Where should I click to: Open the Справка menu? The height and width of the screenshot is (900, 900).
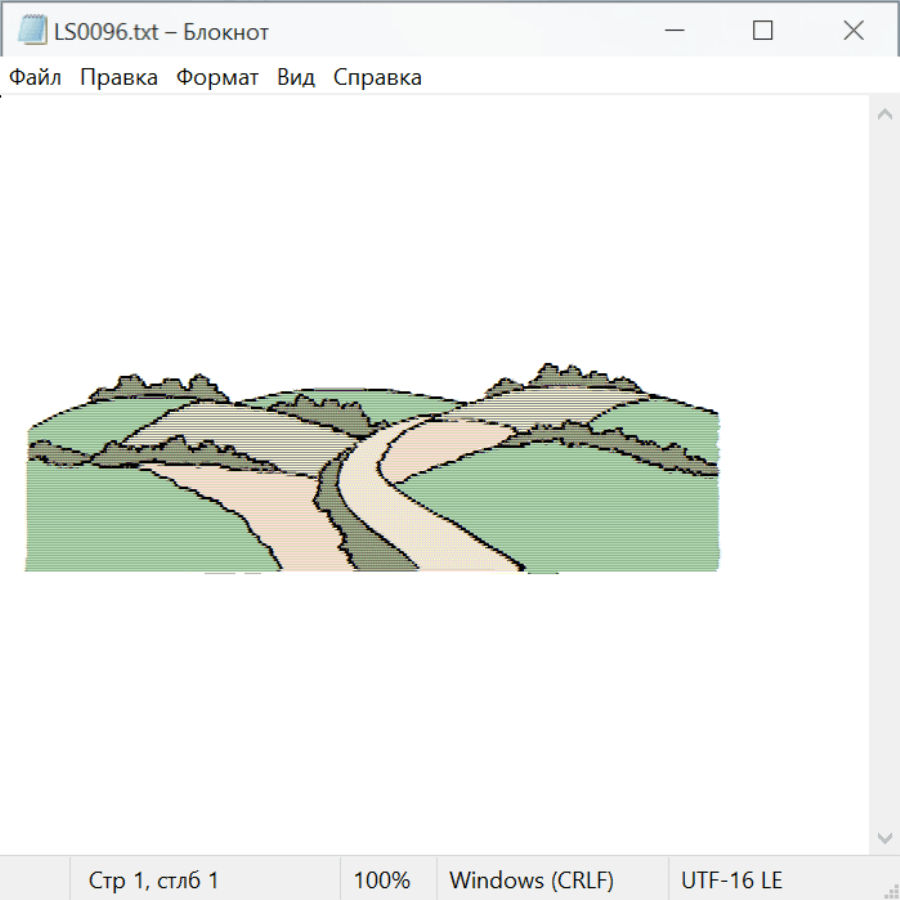point(377,78)
